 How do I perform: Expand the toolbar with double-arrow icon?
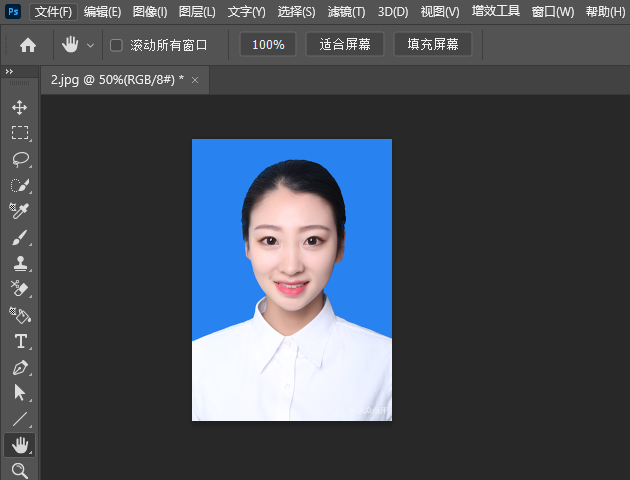coord(9,71)
